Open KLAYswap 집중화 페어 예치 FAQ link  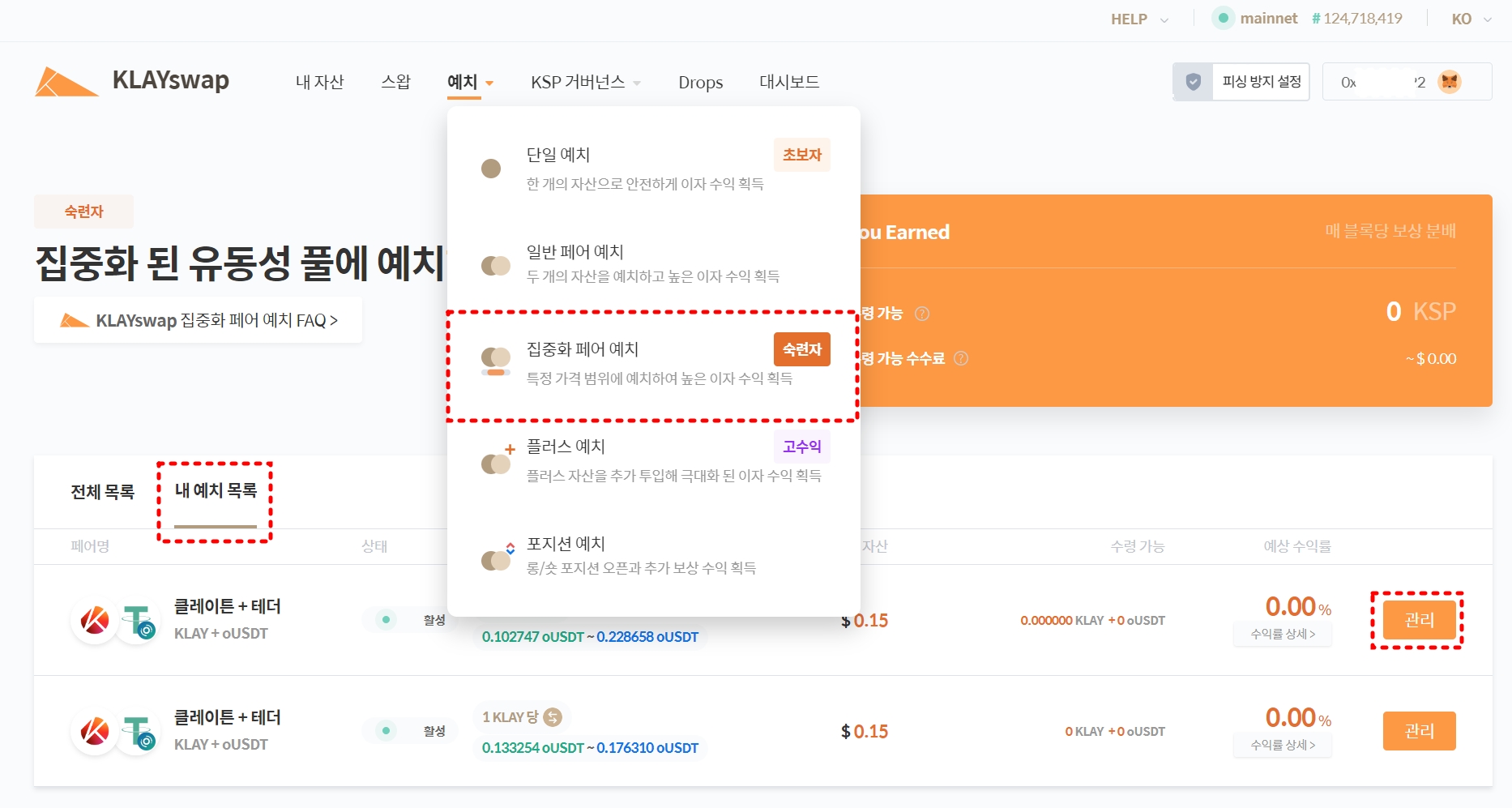199,321
